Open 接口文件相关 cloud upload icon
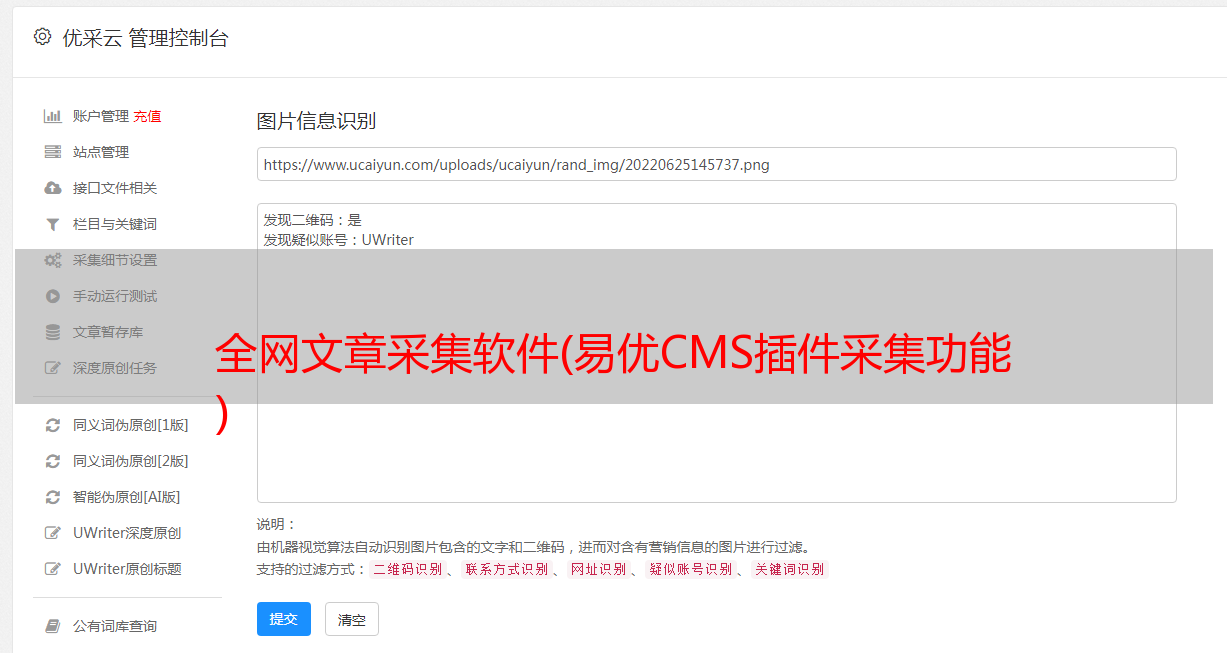 coord(53,188)
